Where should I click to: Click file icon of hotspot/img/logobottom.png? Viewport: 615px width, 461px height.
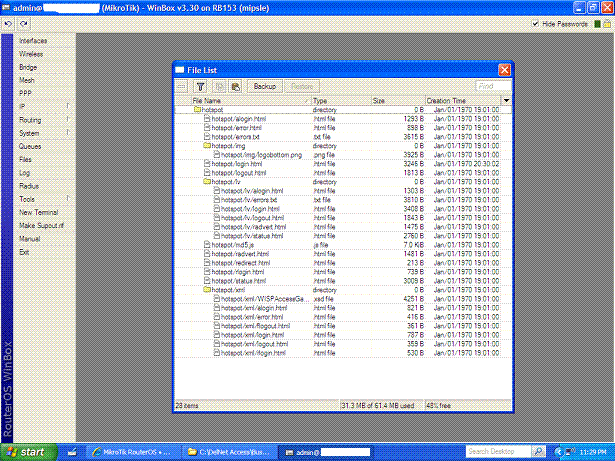(217, 155)
